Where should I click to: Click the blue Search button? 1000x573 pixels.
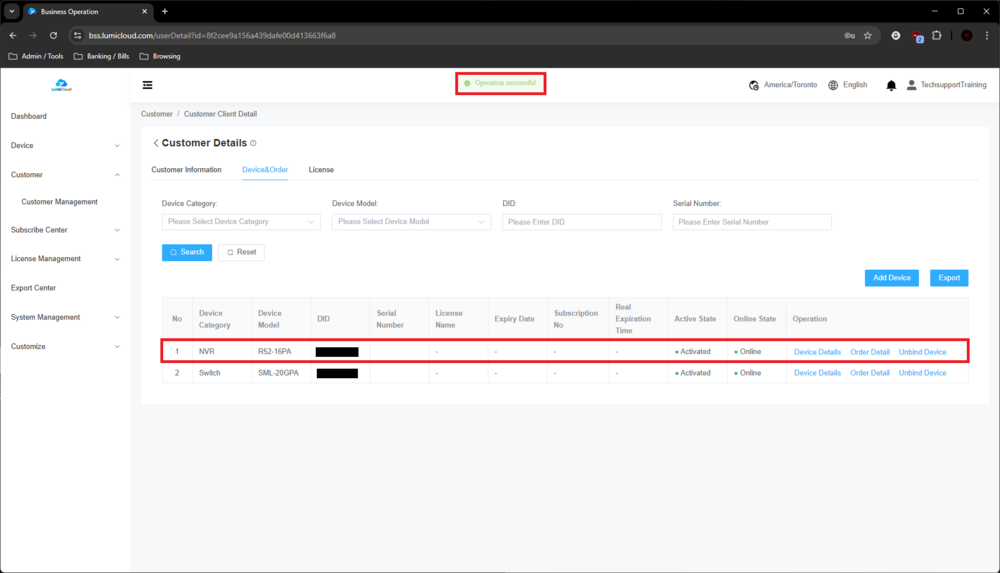tap(187, 252)
